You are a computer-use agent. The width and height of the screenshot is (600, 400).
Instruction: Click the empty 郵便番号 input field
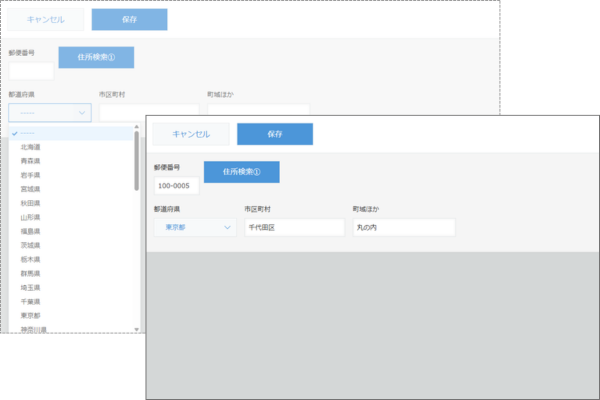(31, 71)
